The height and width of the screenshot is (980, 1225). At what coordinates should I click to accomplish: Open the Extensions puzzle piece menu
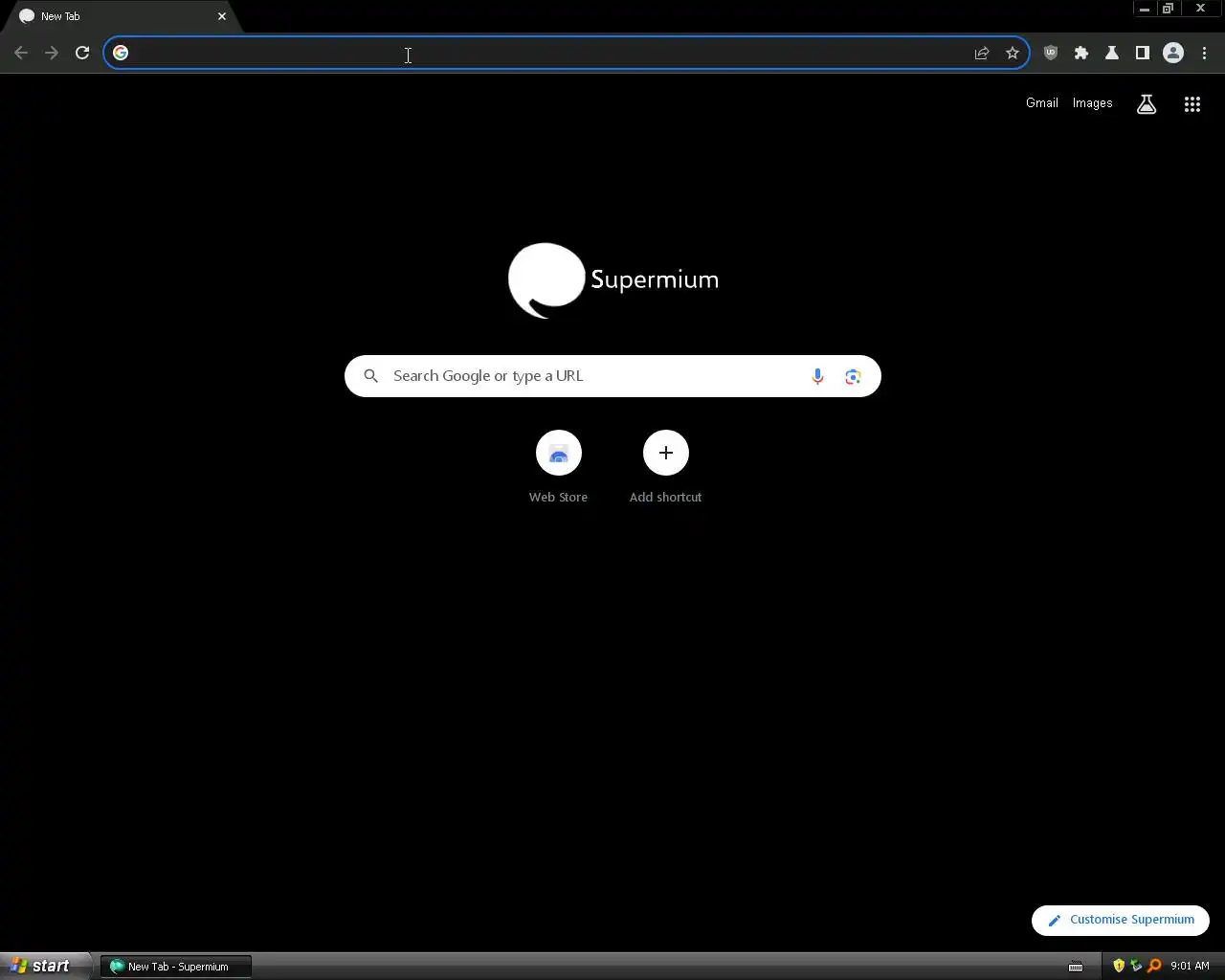pyautogui.click(x=1081, y=54)
